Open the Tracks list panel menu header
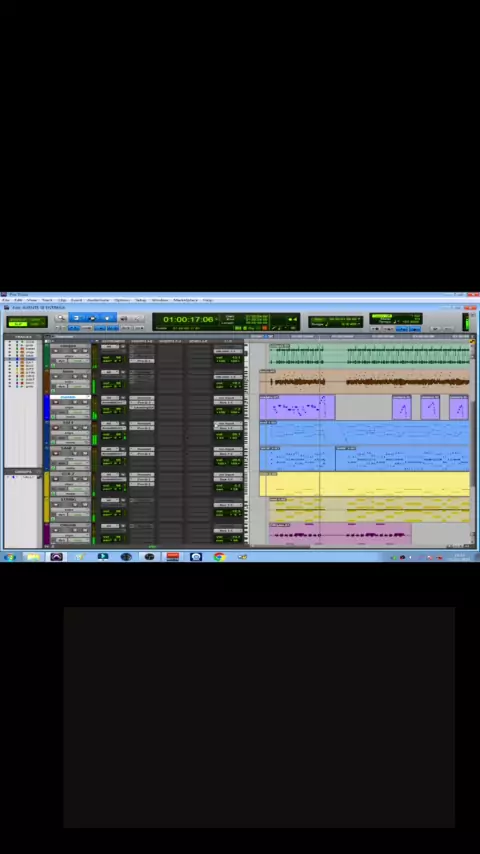480x854 pixels. point(23,337)
